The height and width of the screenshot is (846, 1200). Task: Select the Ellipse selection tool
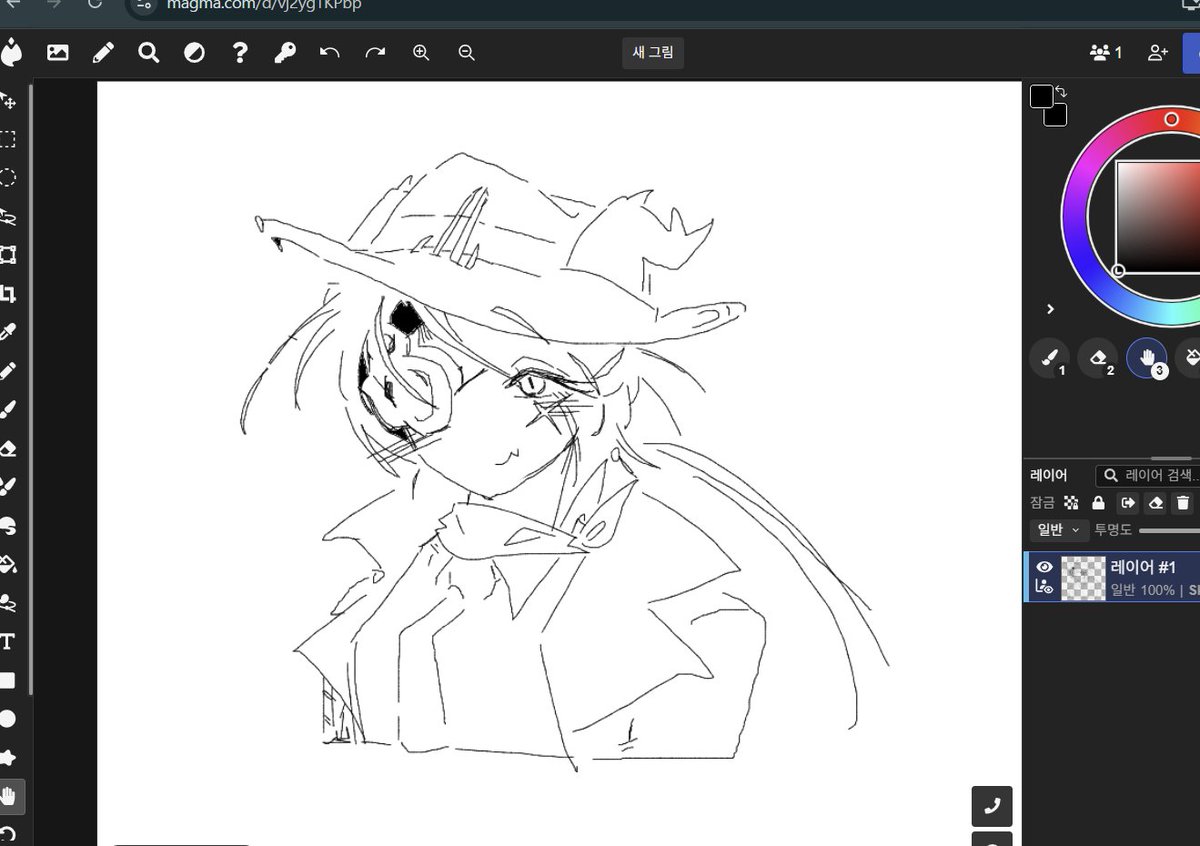tap(7, 178)
